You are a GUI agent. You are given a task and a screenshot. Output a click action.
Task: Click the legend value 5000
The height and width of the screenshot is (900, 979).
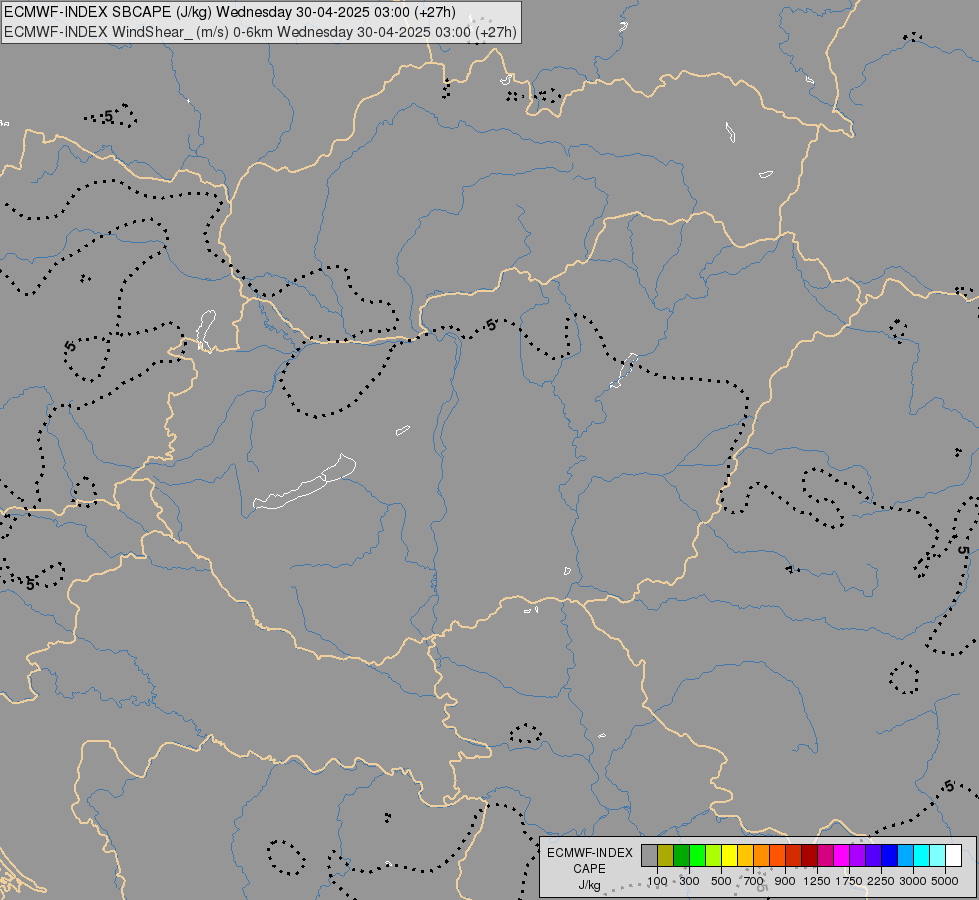pos(945,881)
